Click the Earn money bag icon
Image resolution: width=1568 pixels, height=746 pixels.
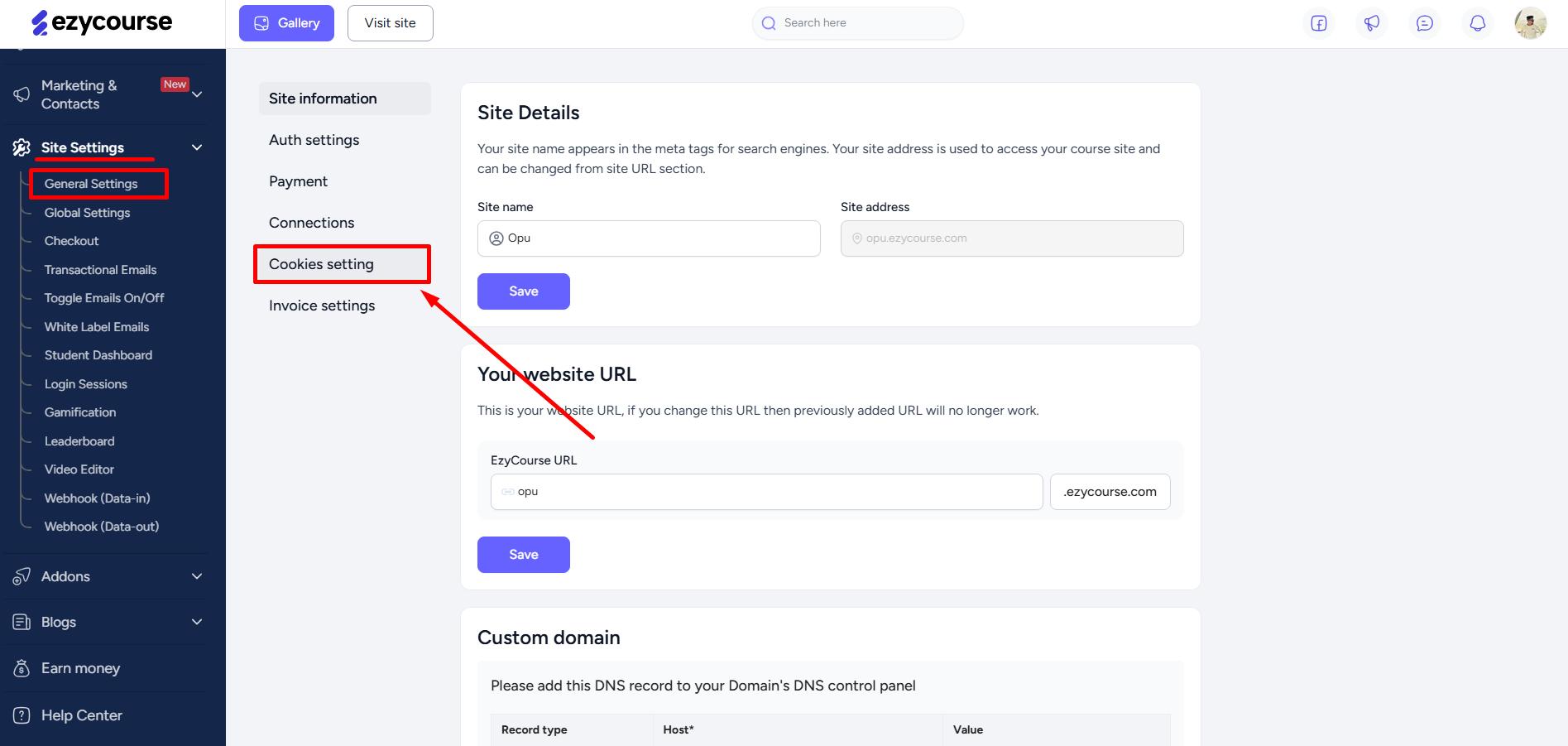pos(22,668)
